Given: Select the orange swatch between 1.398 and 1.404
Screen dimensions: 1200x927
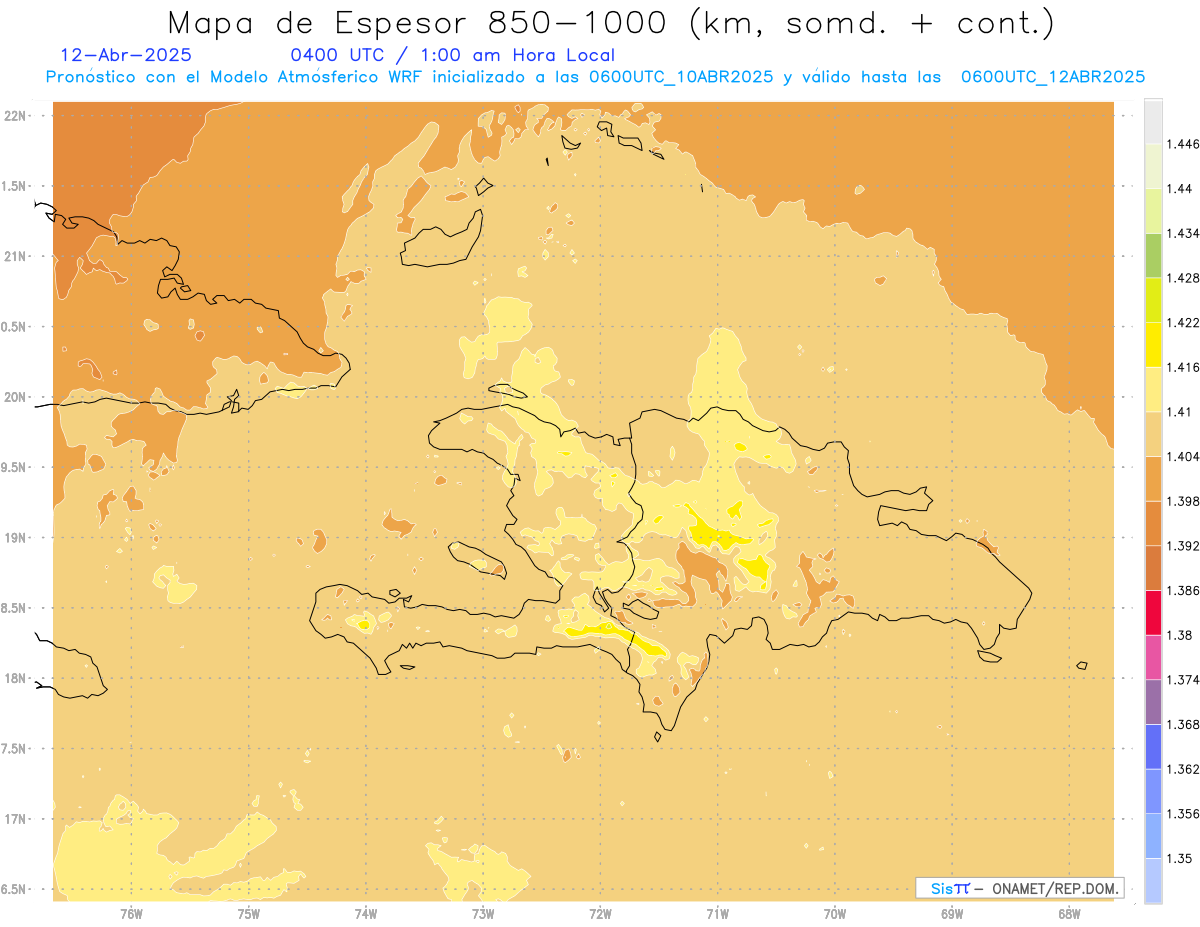Looking at the screenshot, I should (x=1153, y=478).
